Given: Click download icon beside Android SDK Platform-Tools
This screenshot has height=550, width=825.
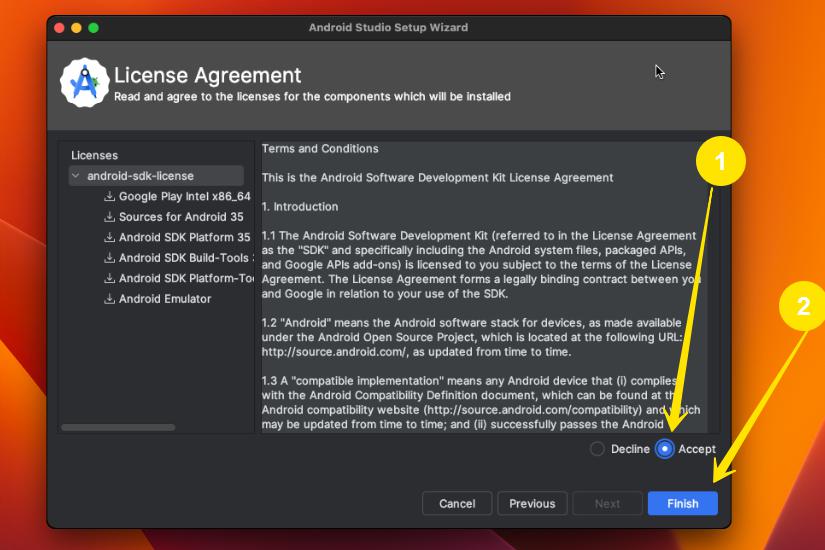Looking at the screenshot, I should click(x=109, y=278).
